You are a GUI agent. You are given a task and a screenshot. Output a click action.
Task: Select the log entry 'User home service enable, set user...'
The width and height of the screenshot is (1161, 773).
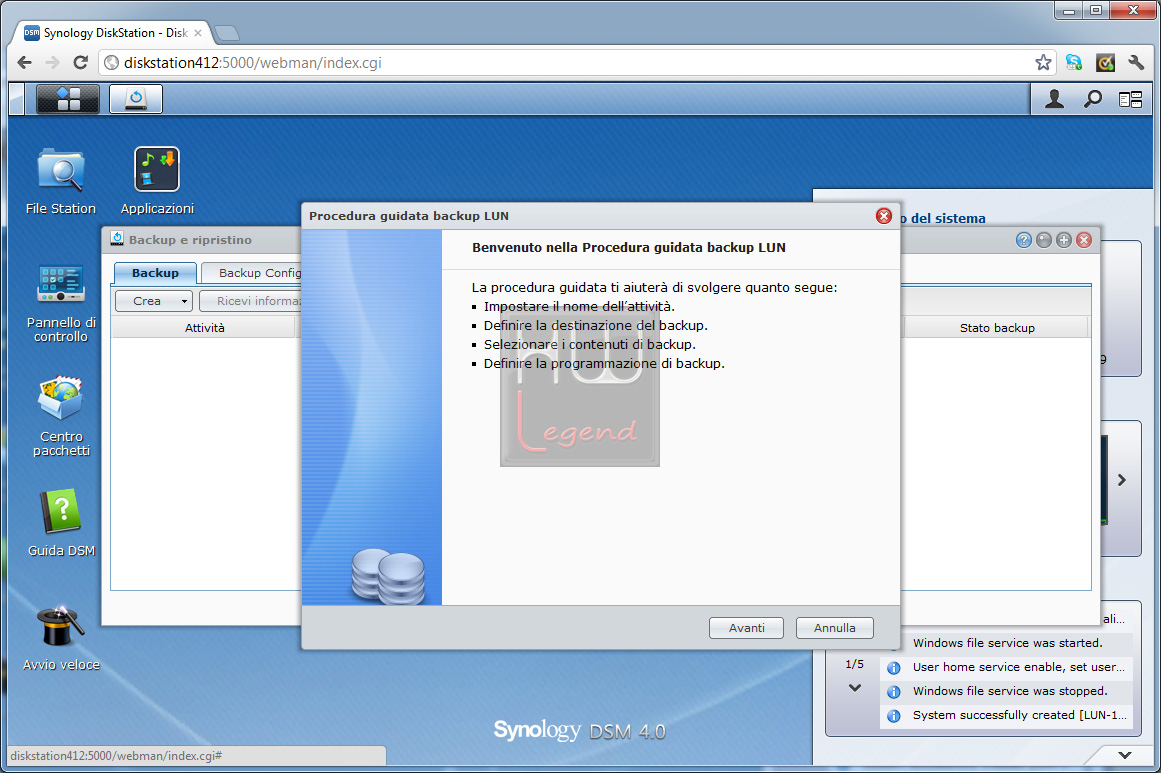pyautogui.click(x=1007, y=667)
